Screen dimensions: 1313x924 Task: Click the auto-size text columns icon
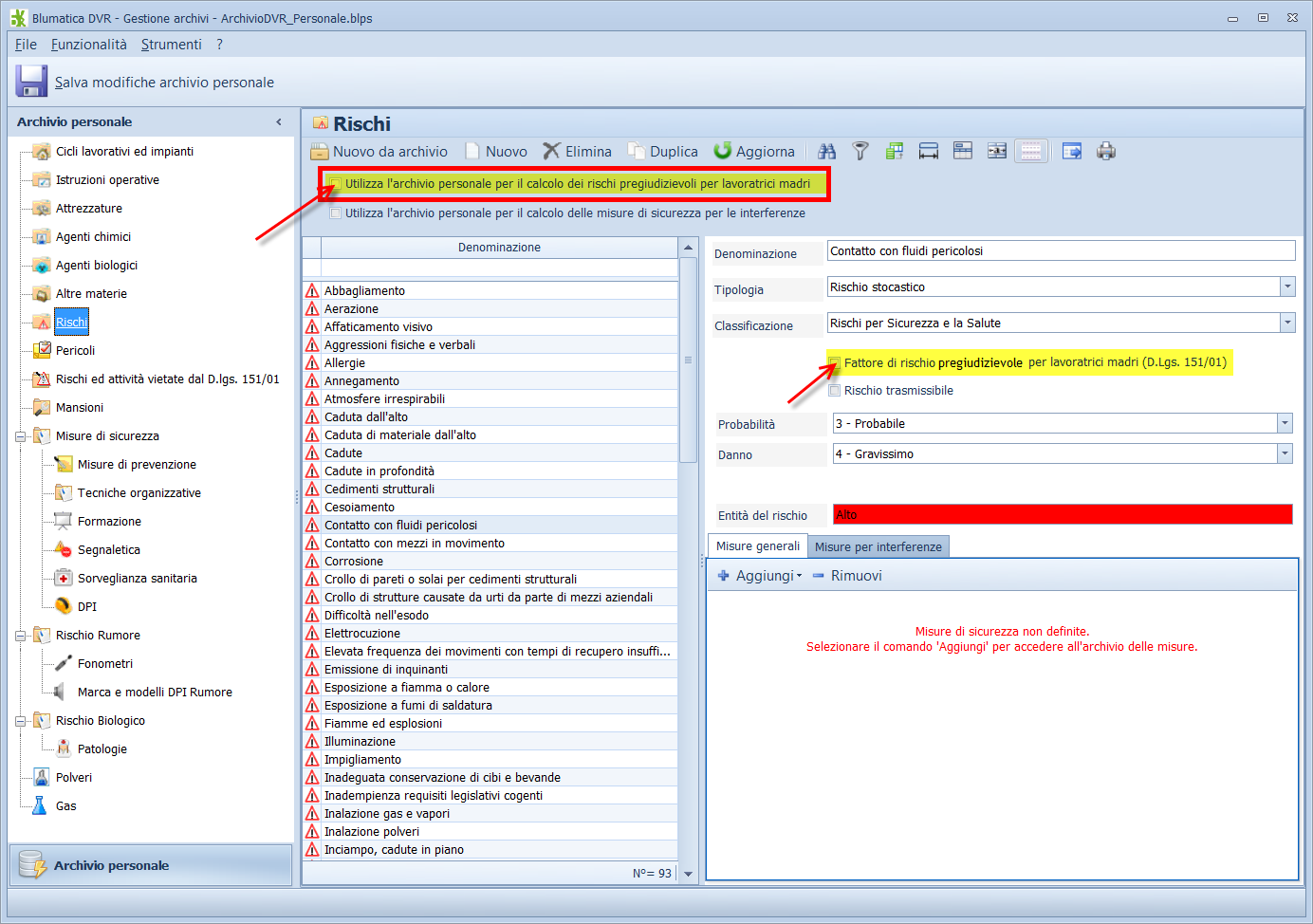tap(997, 151)
